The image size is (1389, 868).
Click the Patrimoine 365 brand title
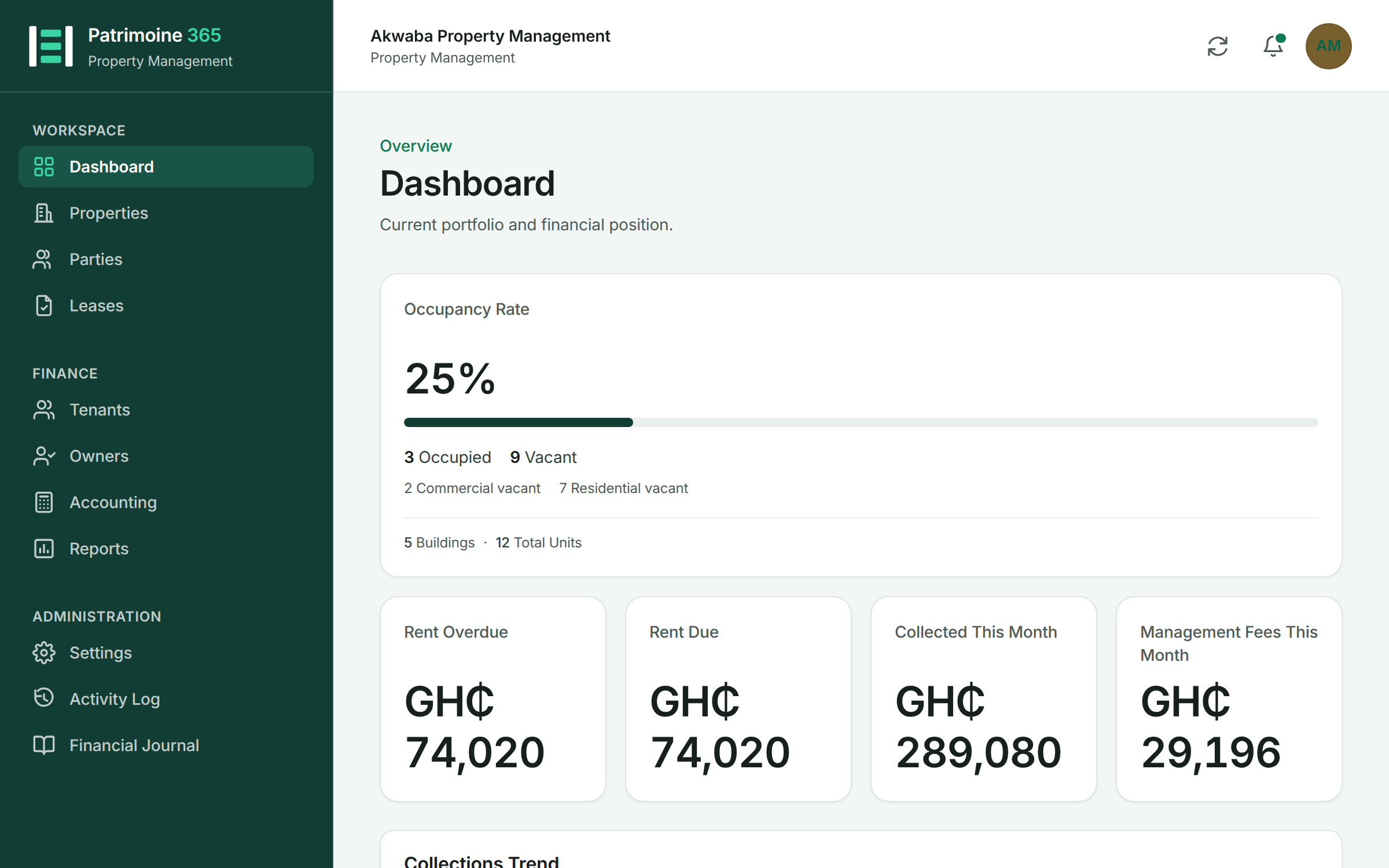155,35
